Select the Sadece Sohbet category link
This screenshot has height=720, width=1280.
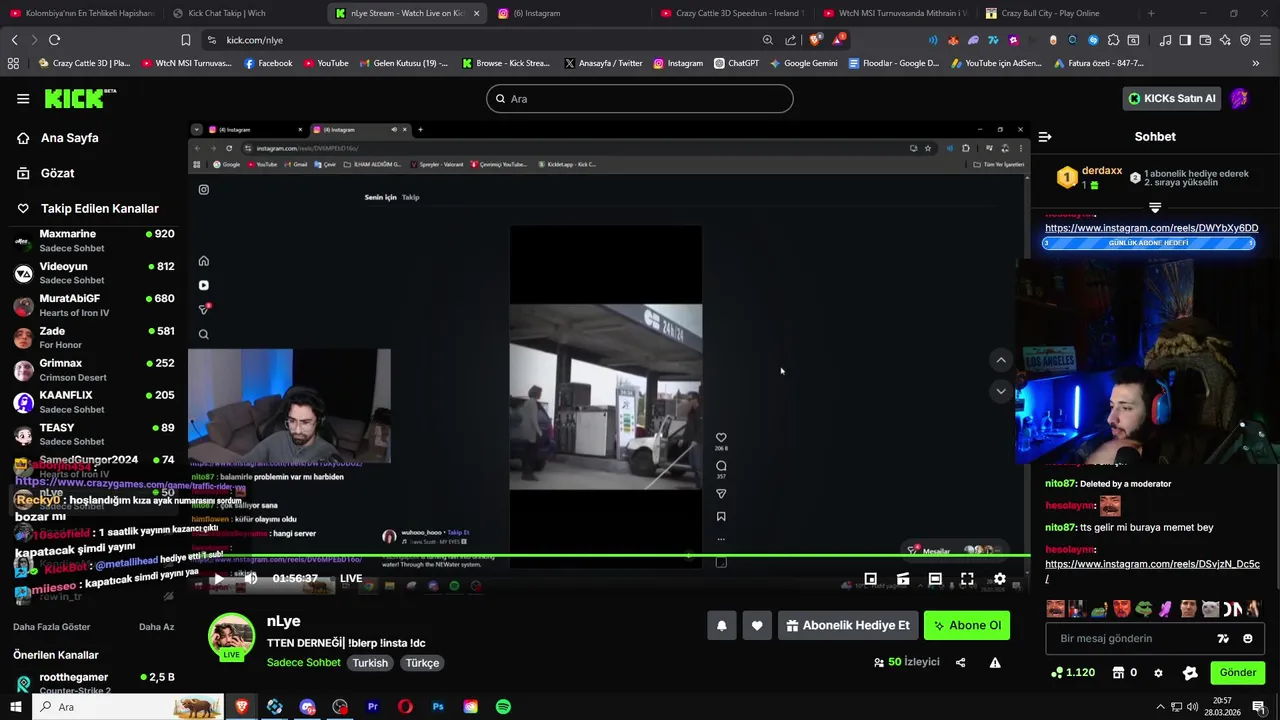304,663
